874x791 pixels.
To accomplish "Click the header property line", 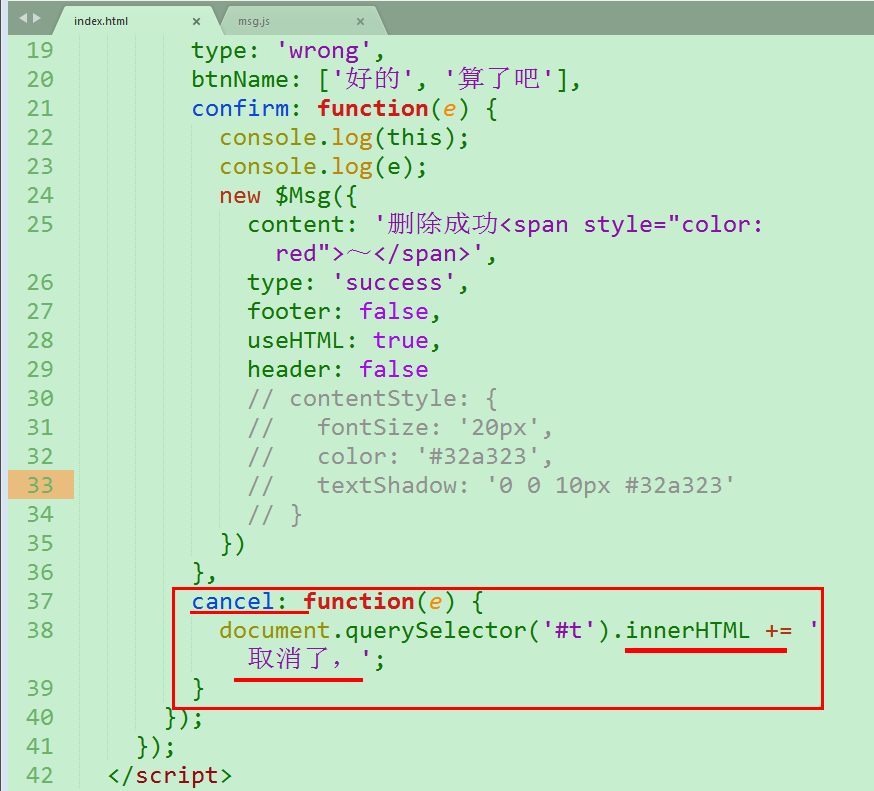I will pos(337,370).
